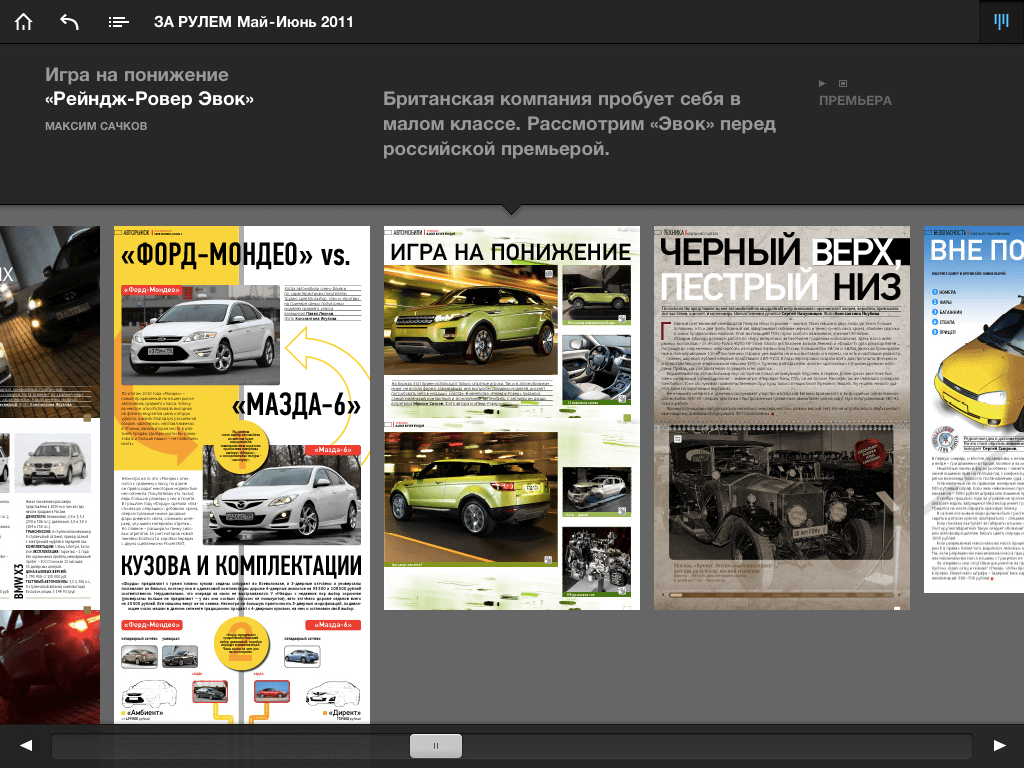The height and width of the screenshot is (768, 1024).
Task: Select the magazine title 'ЗА РУЛЕМ Май-Июнь 2011'
Action: (253, 22)
